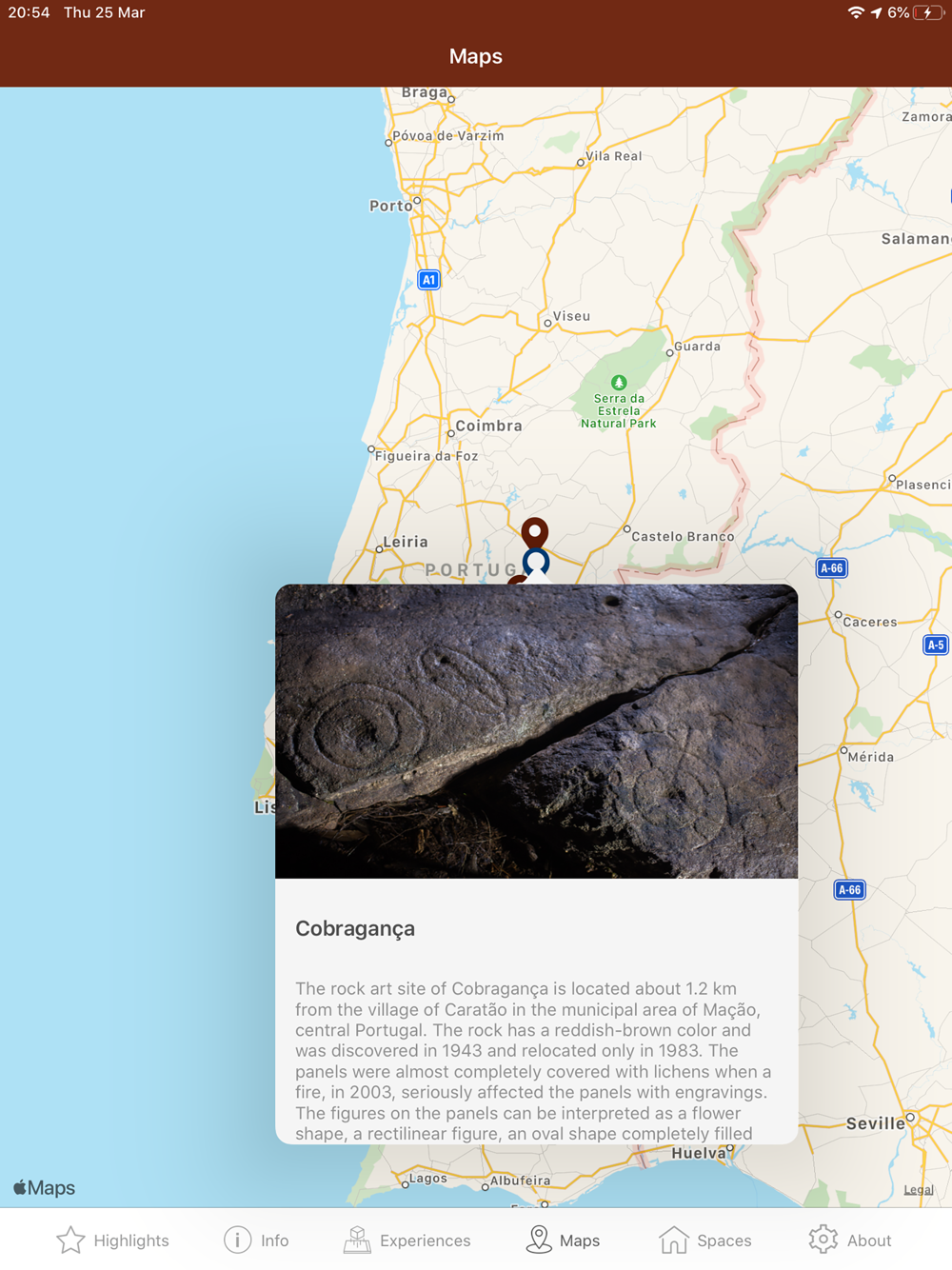This screenshot has width=952, height=1270.
Task: Tap the Maps pin icon in tab bar
Action: pos(539,1240)
